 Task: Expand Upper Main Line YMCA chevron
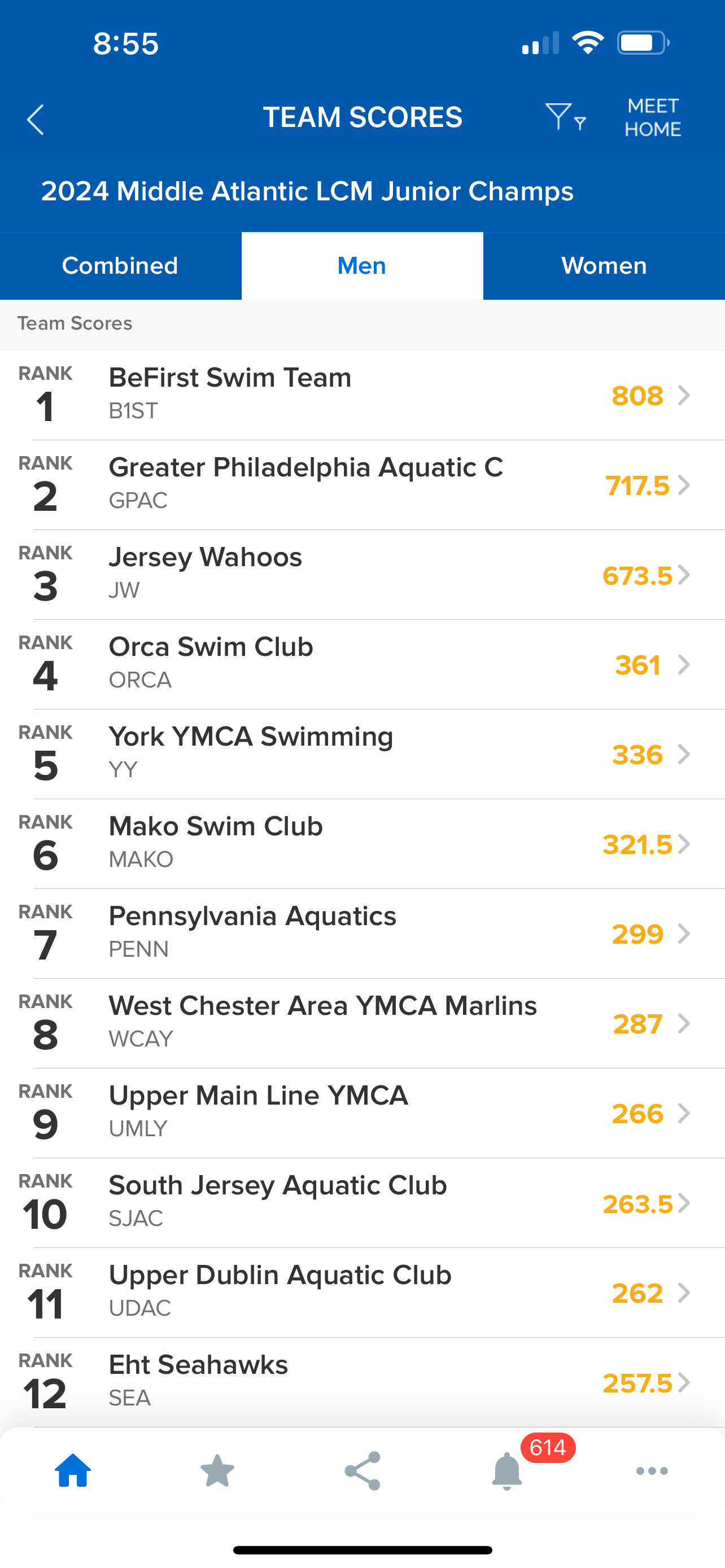684,1113
